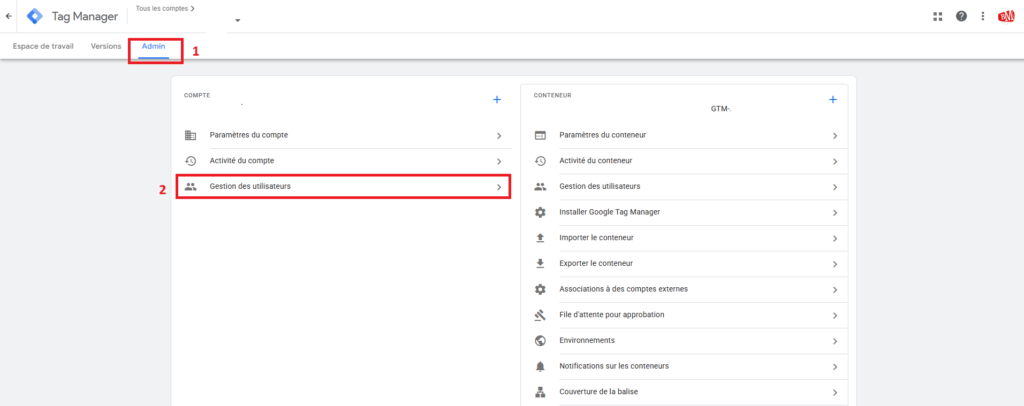Expand the chevron for Exporter le conteneur
This screenshot has height=406, width=1024.
click(x=835, y=264)
